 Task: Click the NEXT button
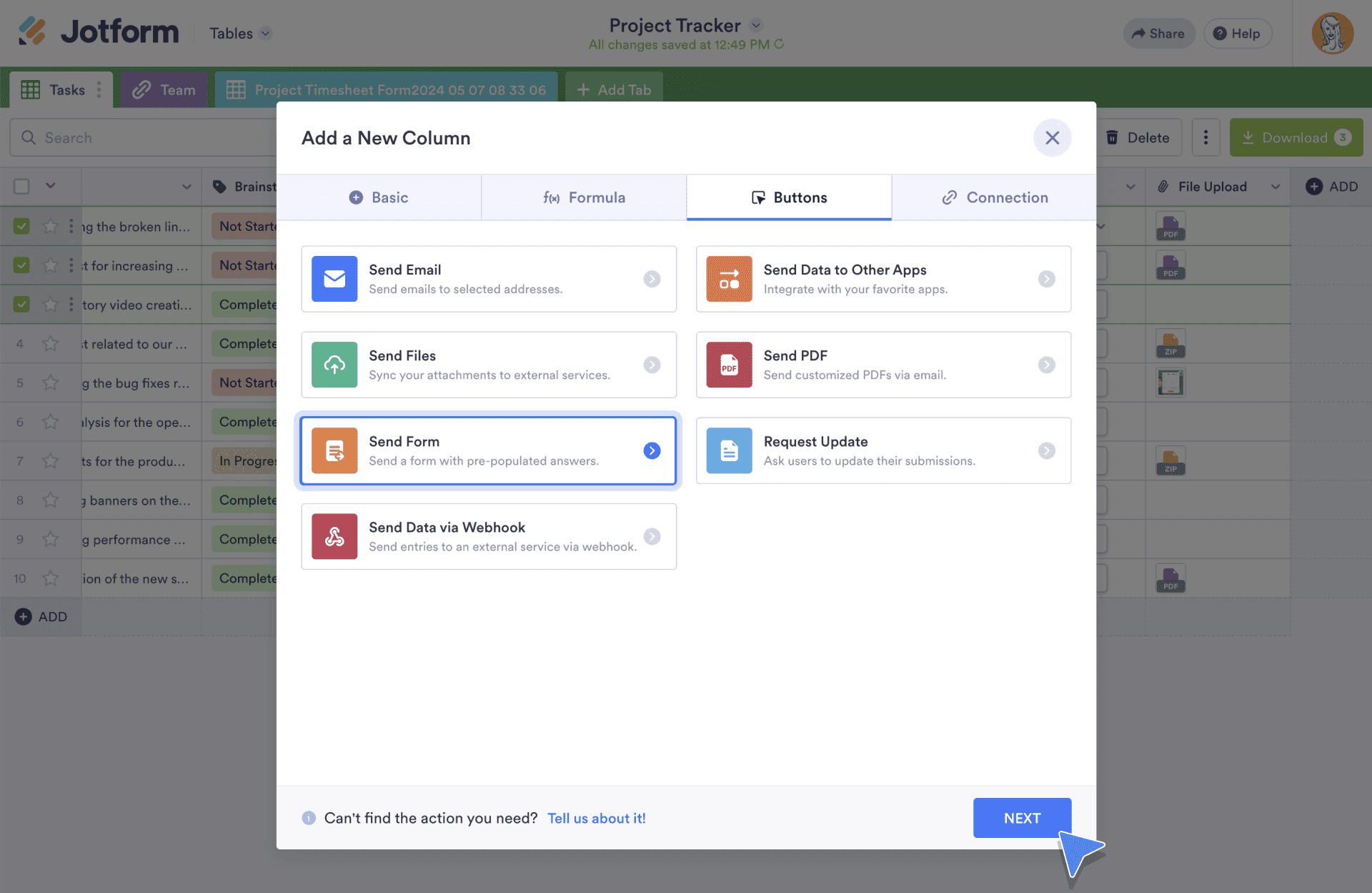(1022, 817)
